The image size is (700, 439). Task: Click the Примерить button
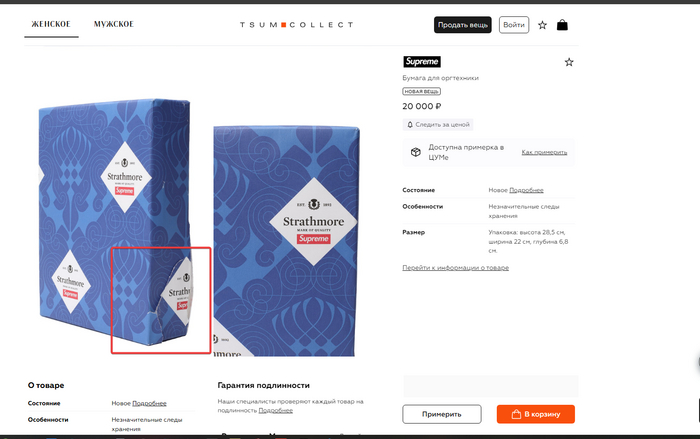442,414
